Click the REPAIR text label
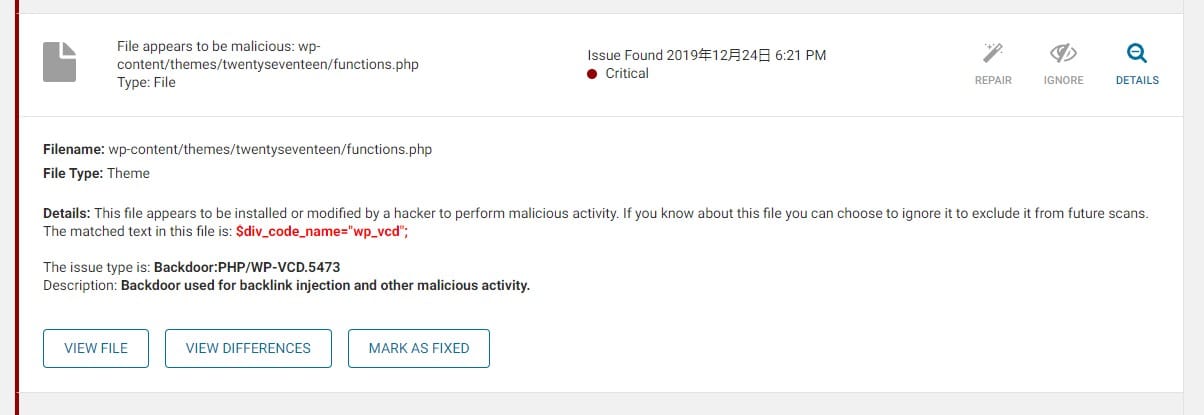The image size is (1204, 415). pyautogui.click(x=993, y=80)
